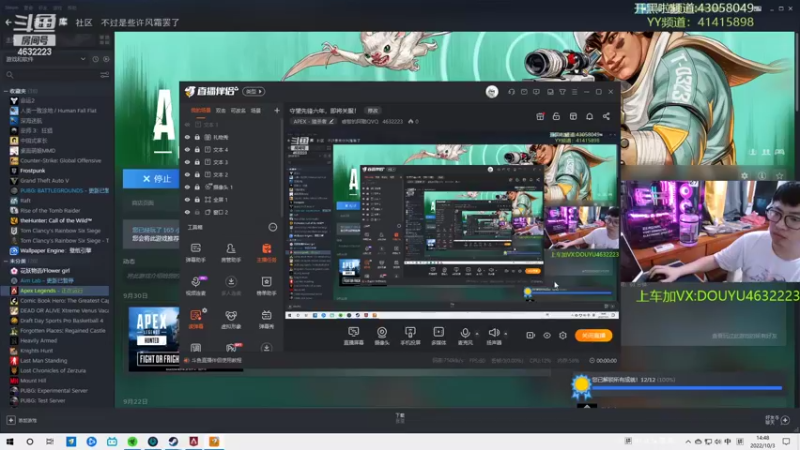
Task: Click 添加游戏 at the bottom of the Steam window
Action: tap(22, 420)
